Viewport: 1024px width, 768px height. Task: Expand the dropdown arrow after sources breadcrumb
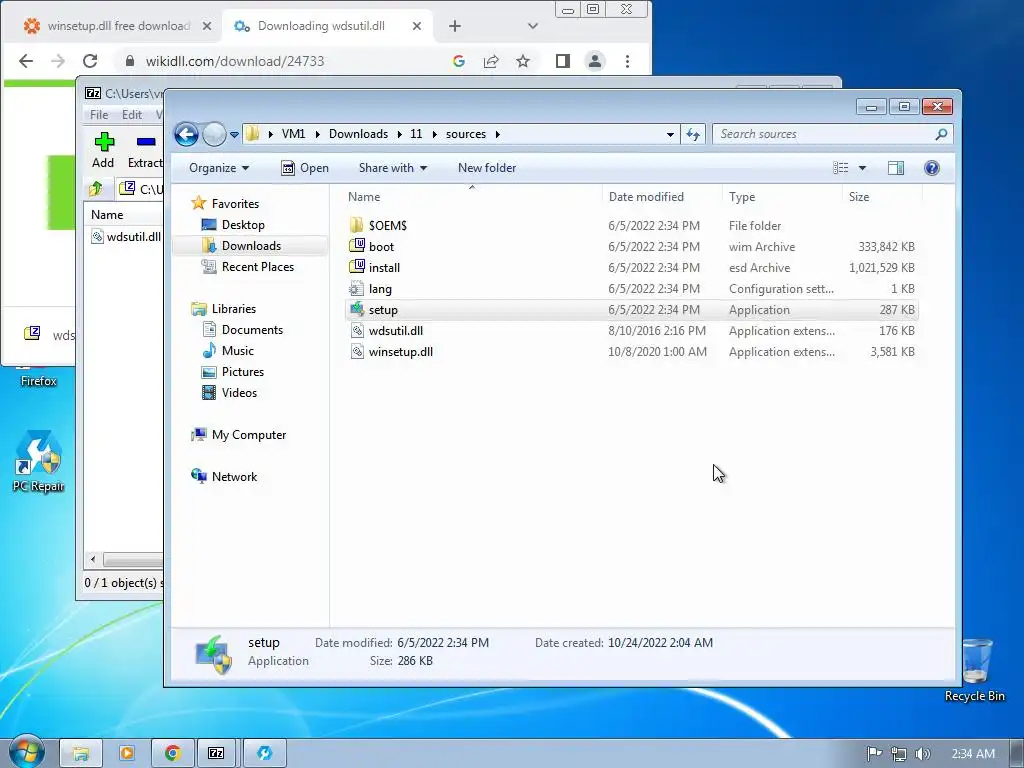click(498, 134)
